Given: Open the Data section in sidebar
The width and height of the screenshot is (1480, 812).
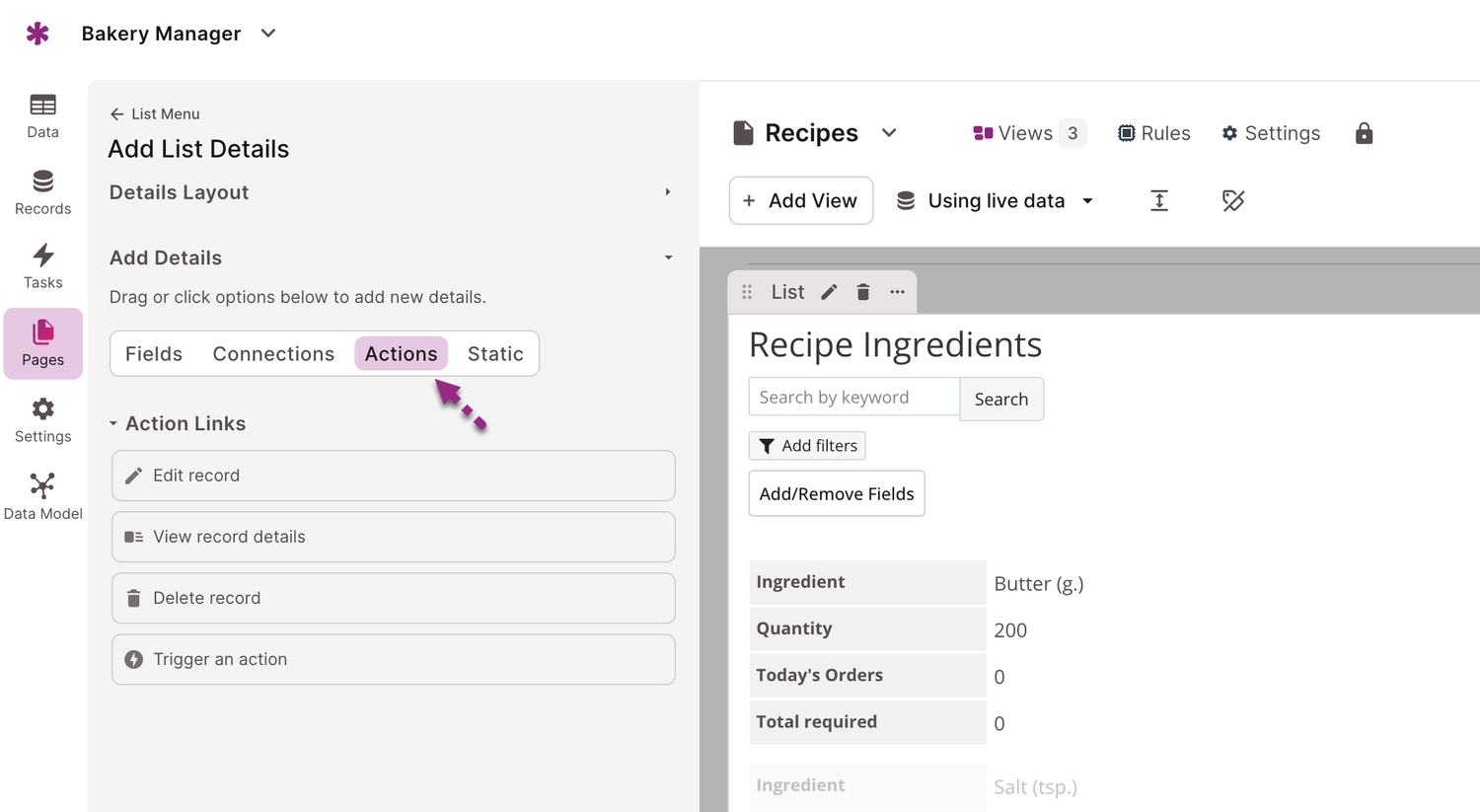Looking at the screenshot, I should tap(42, 115).
